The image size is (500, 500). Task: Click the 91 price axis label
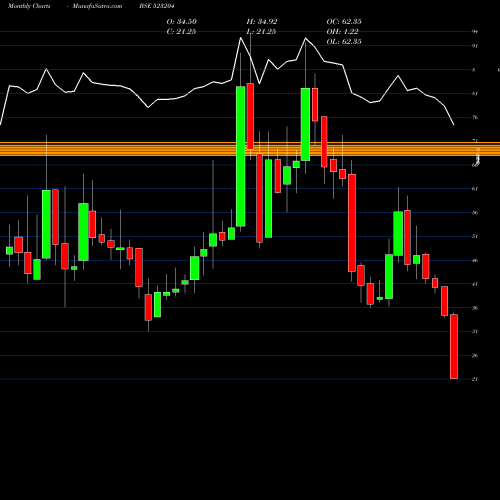point(475,46)
